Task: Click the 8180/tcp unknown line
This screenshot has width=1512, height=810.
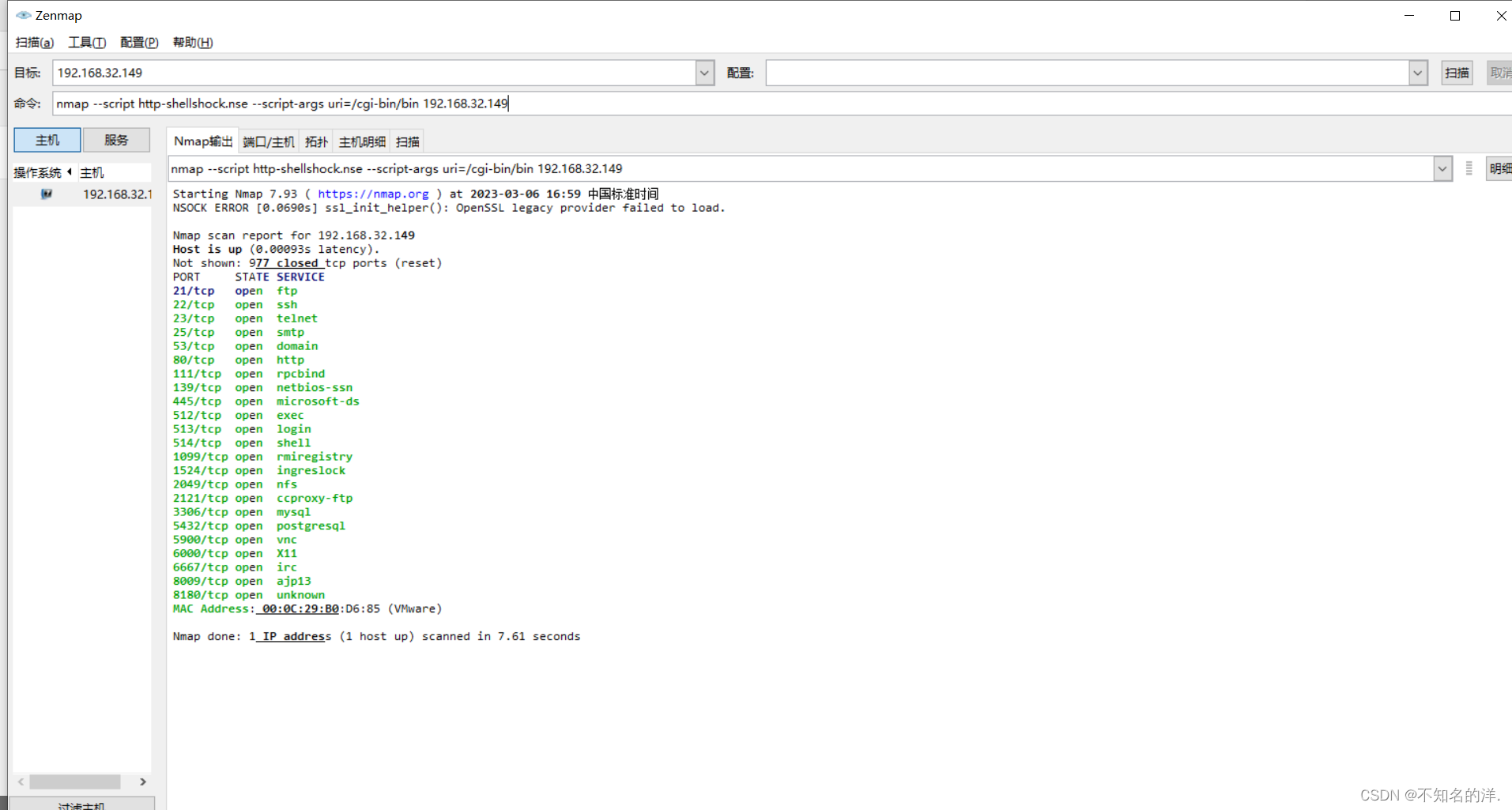Action: coord(249,595)
